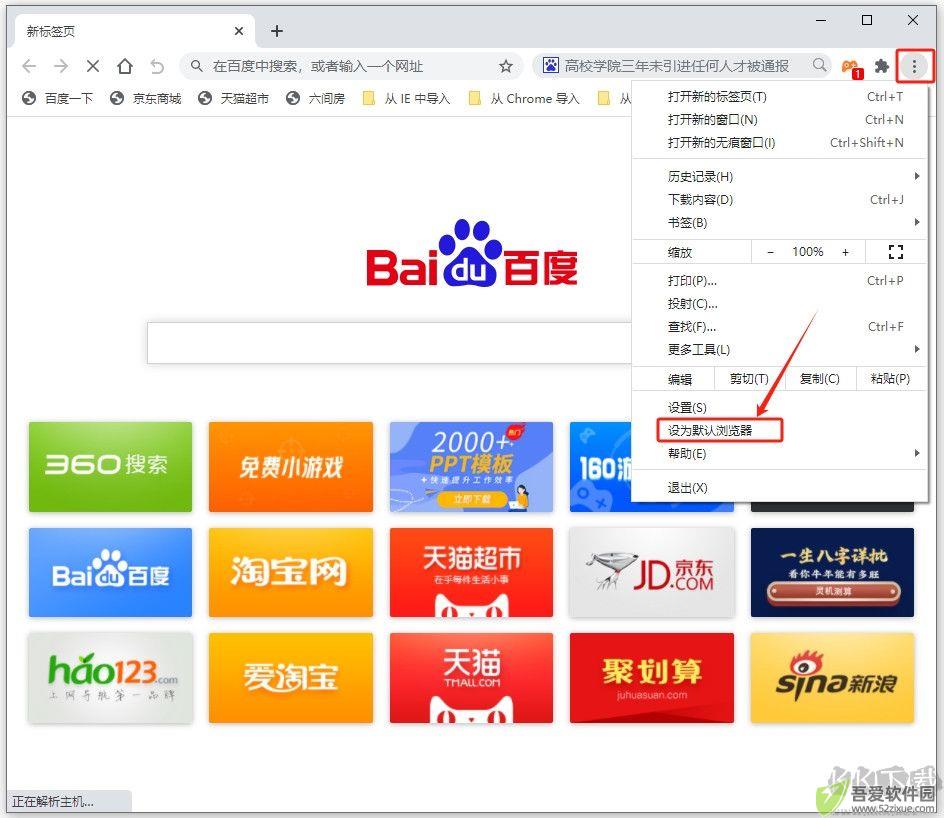Close the 新标签页 tab
Image resolution: width=944 pixels, height=818 pixels.
[239, 31]
